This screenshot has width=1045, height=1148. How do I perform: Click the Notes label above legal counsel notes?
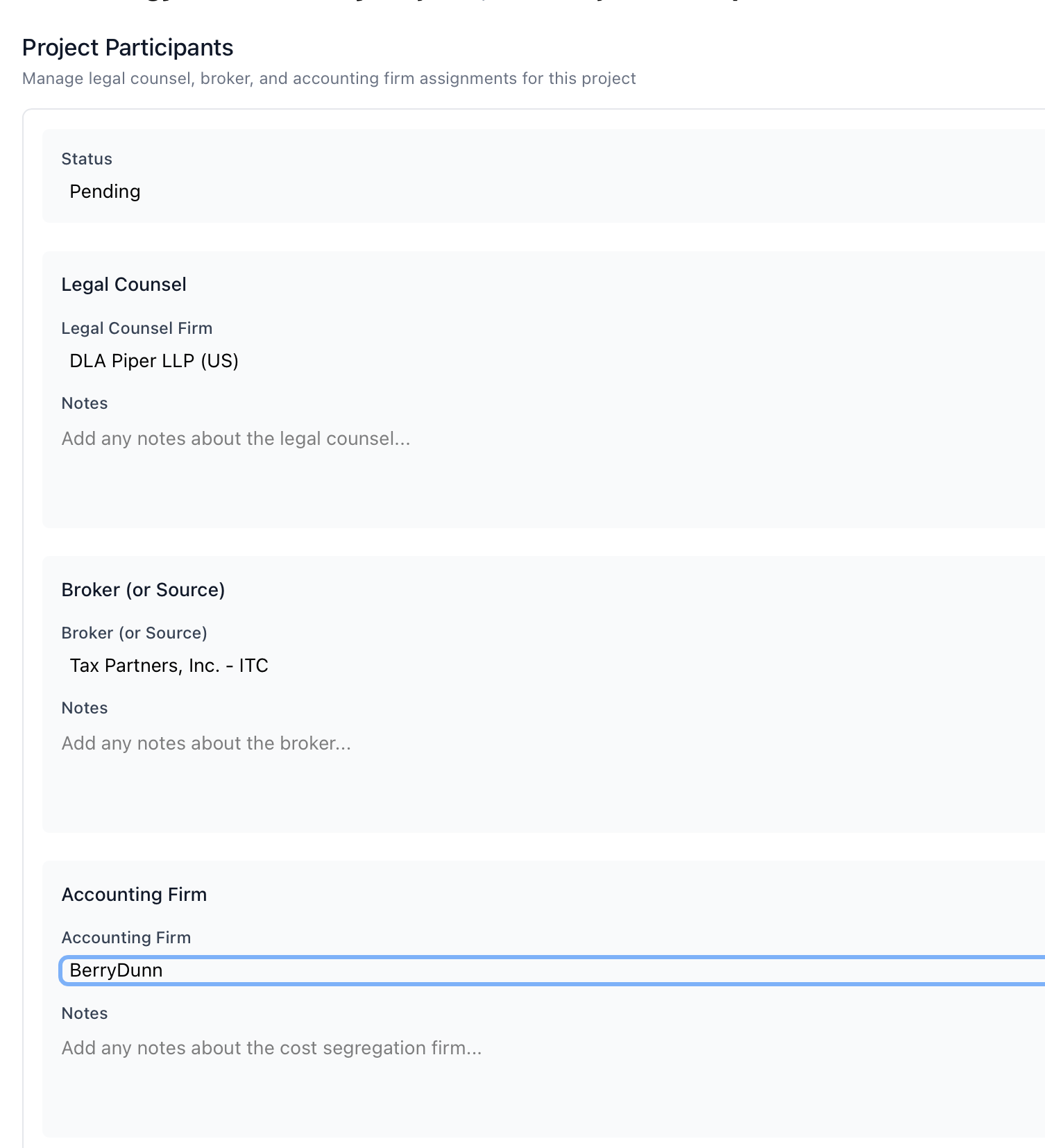pos(85,403)
